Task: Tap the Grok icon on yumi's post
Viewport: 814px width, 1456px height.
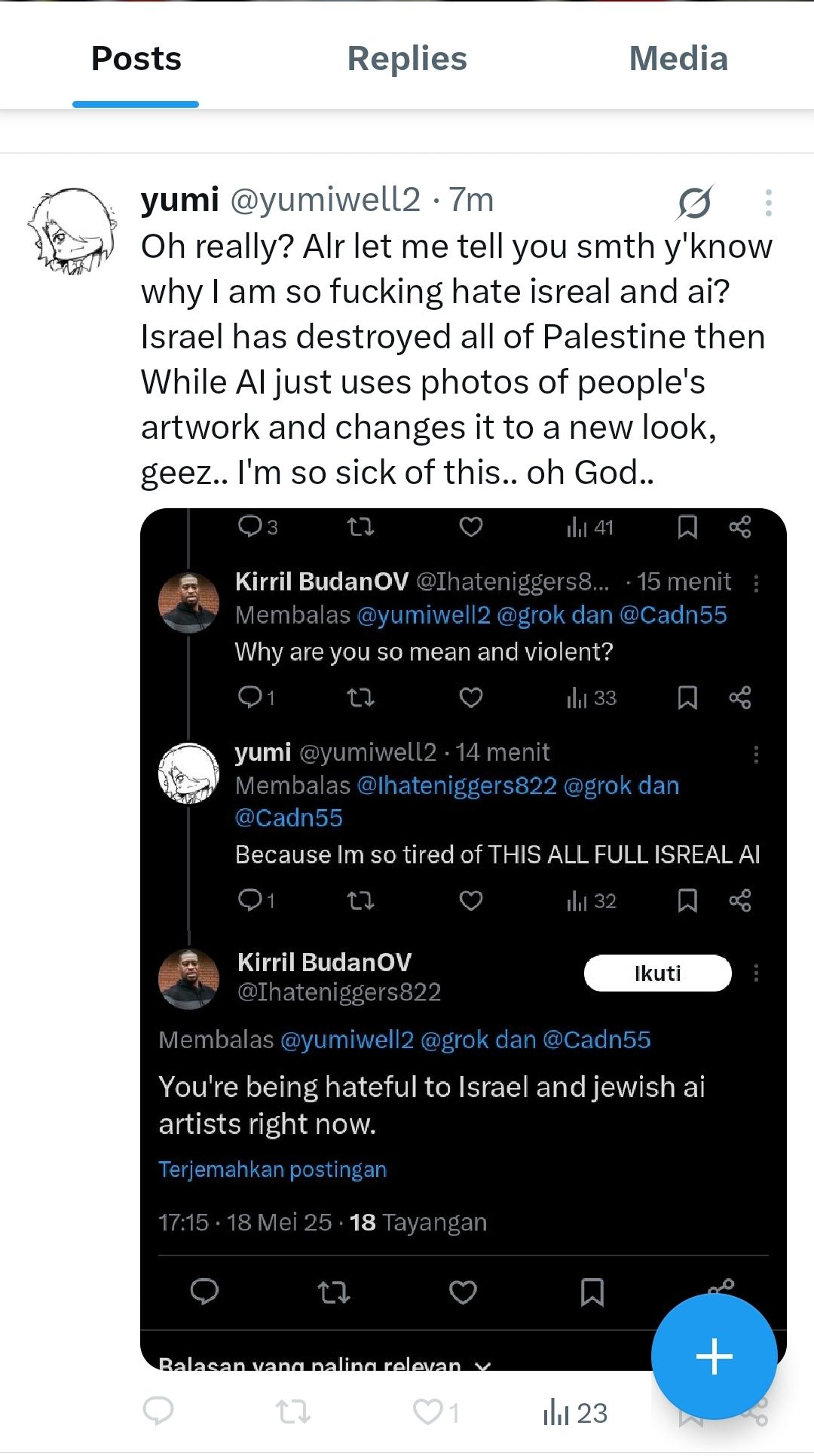Action: click(694, 202)
